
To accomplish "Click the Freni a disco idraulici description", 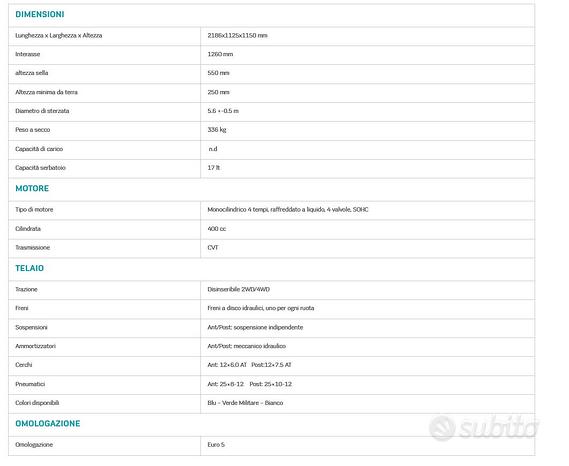I will click(x=261, y=308).
